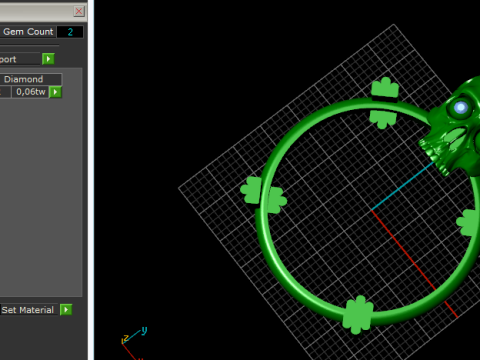480x360 pixels.
Task: Select the clover ornament at bottom of ring
Action: pyautogui.click(x=358, y=314)
